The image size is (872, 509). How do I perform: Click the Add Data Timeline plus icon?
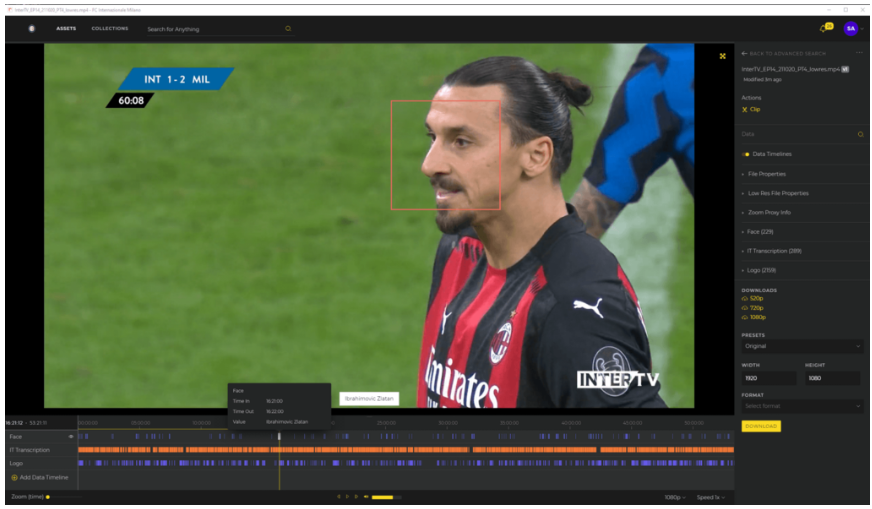pyautogui.click(x=13, y=478)
